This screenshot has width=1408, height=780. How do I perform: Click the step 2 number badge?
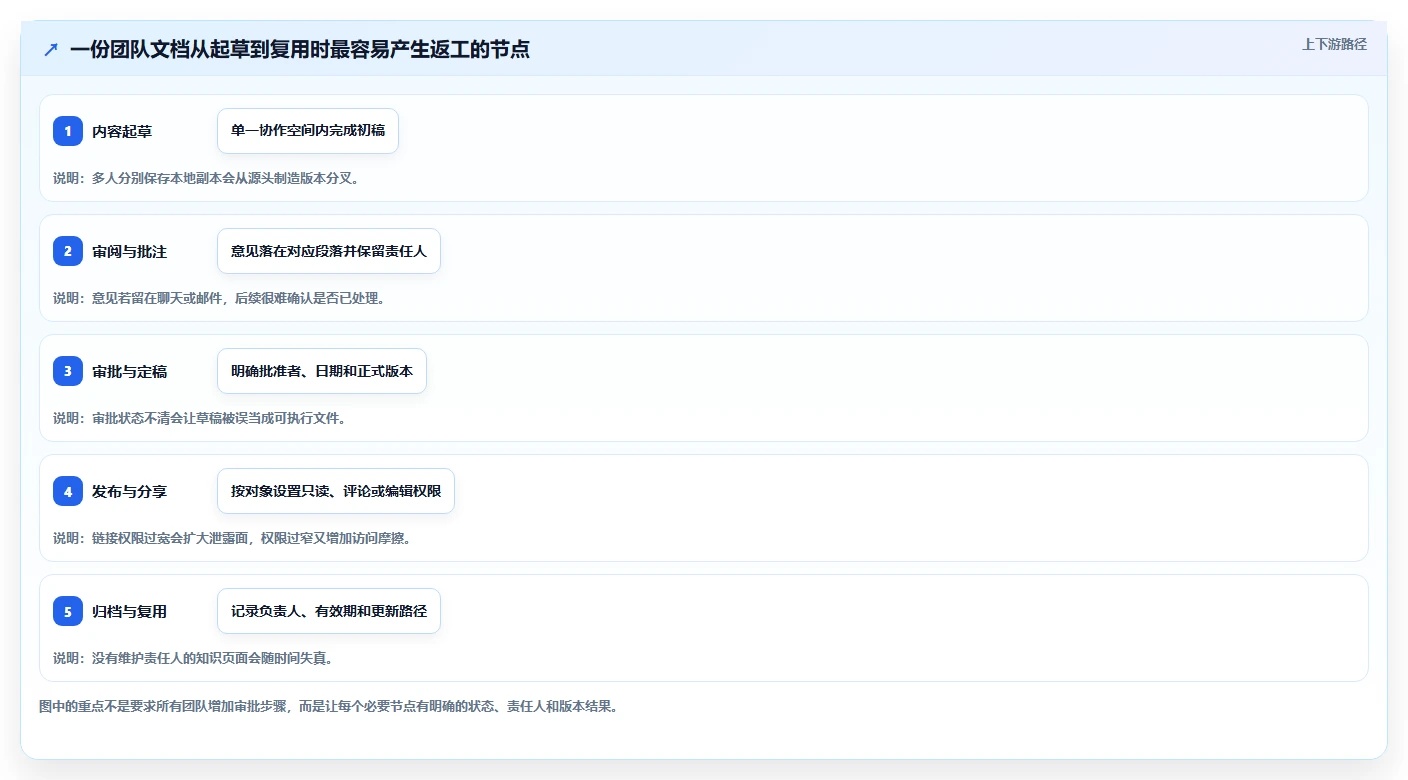click(68, 251)
